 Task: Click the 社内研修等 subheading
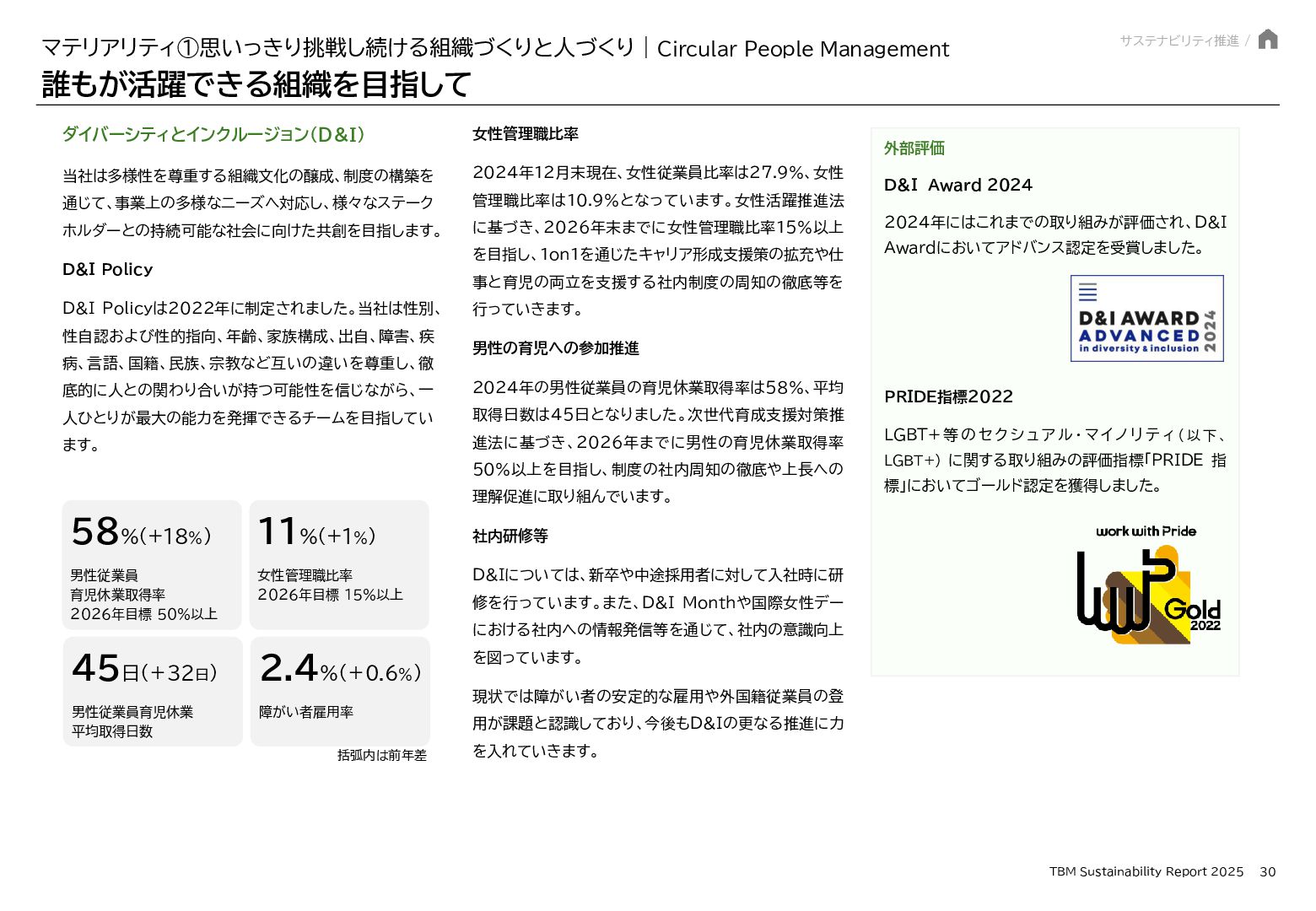pos(510,536)
